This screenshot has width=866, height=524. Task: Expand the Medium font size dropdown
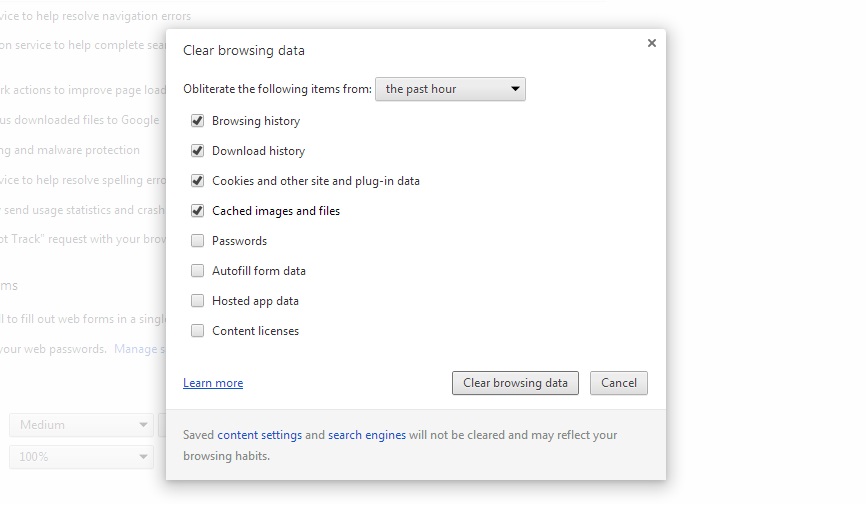pyautogui.click(x=81, y=425)
